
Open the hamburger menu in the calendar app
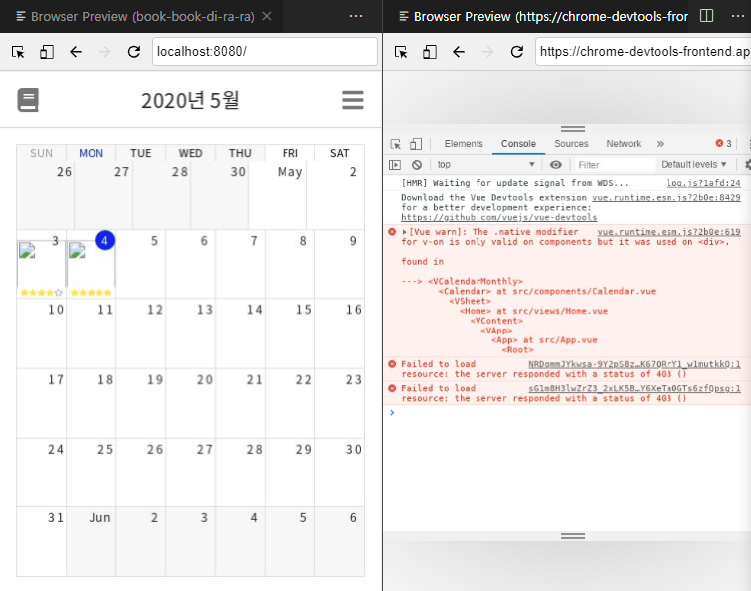pos(353,100)
